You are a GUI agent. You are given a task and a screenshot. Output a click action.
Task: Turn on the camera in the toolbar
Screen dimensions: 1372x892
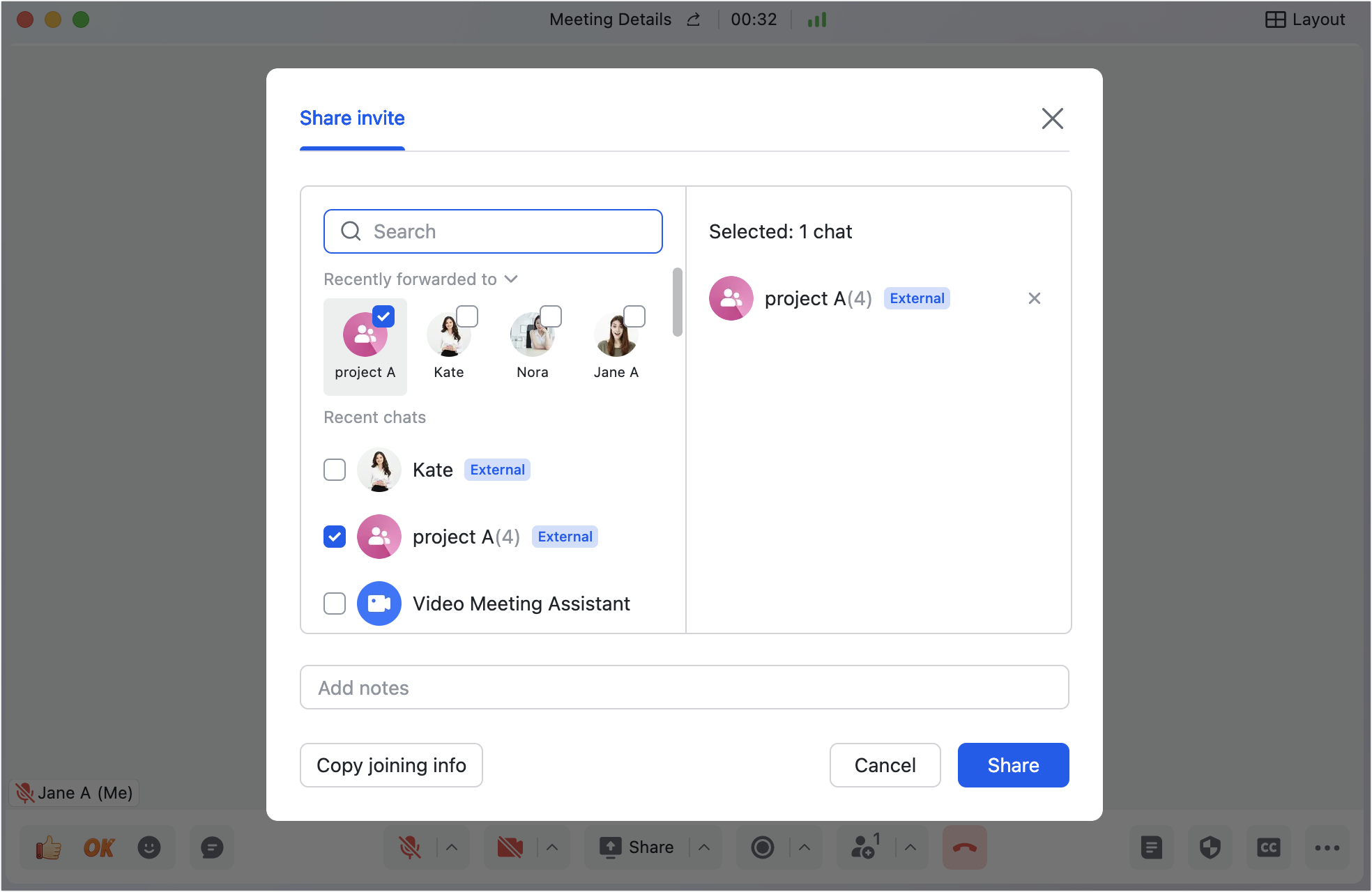click(510, 847)
